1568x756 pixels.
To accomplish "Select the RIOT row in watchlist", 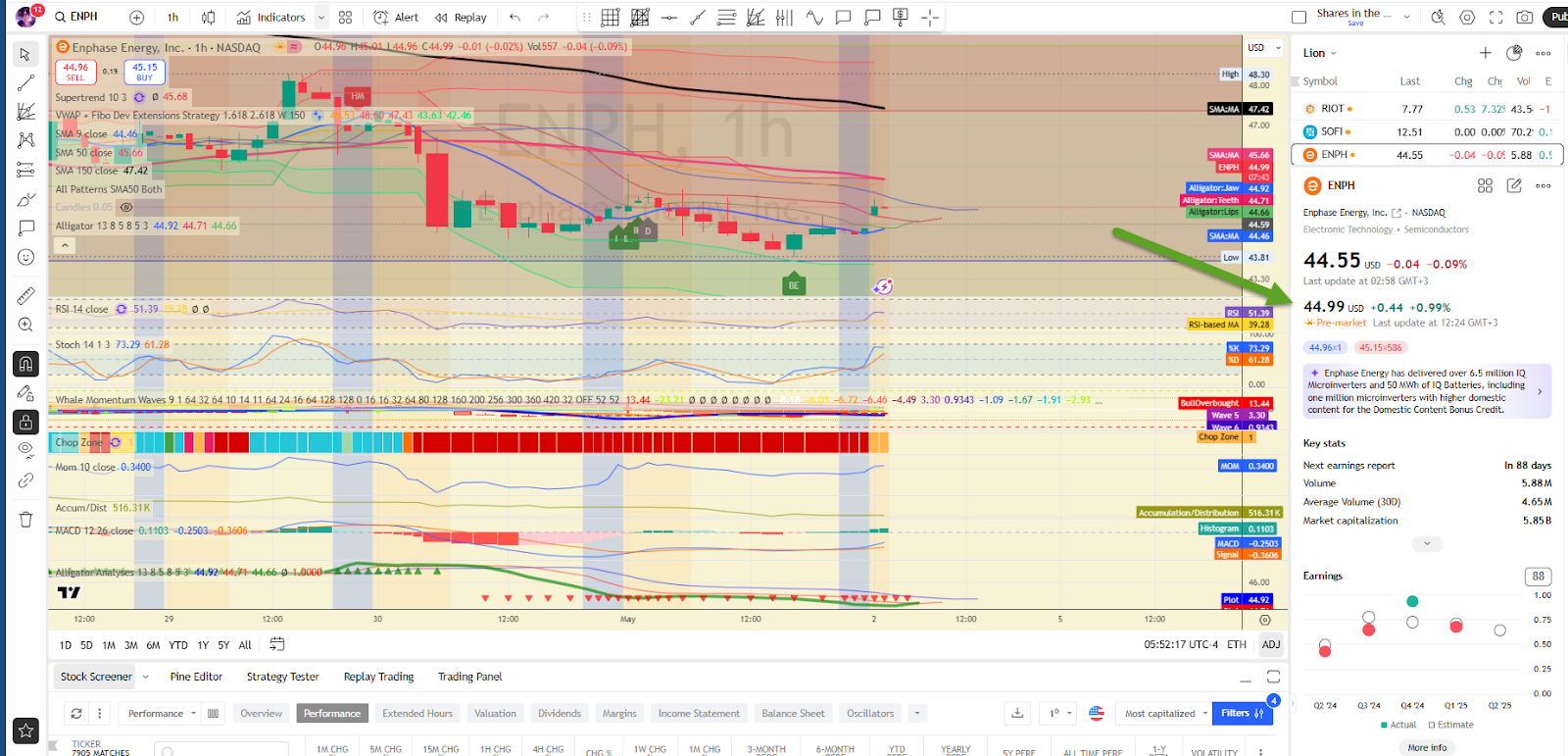I will (x=1427, y=109).
